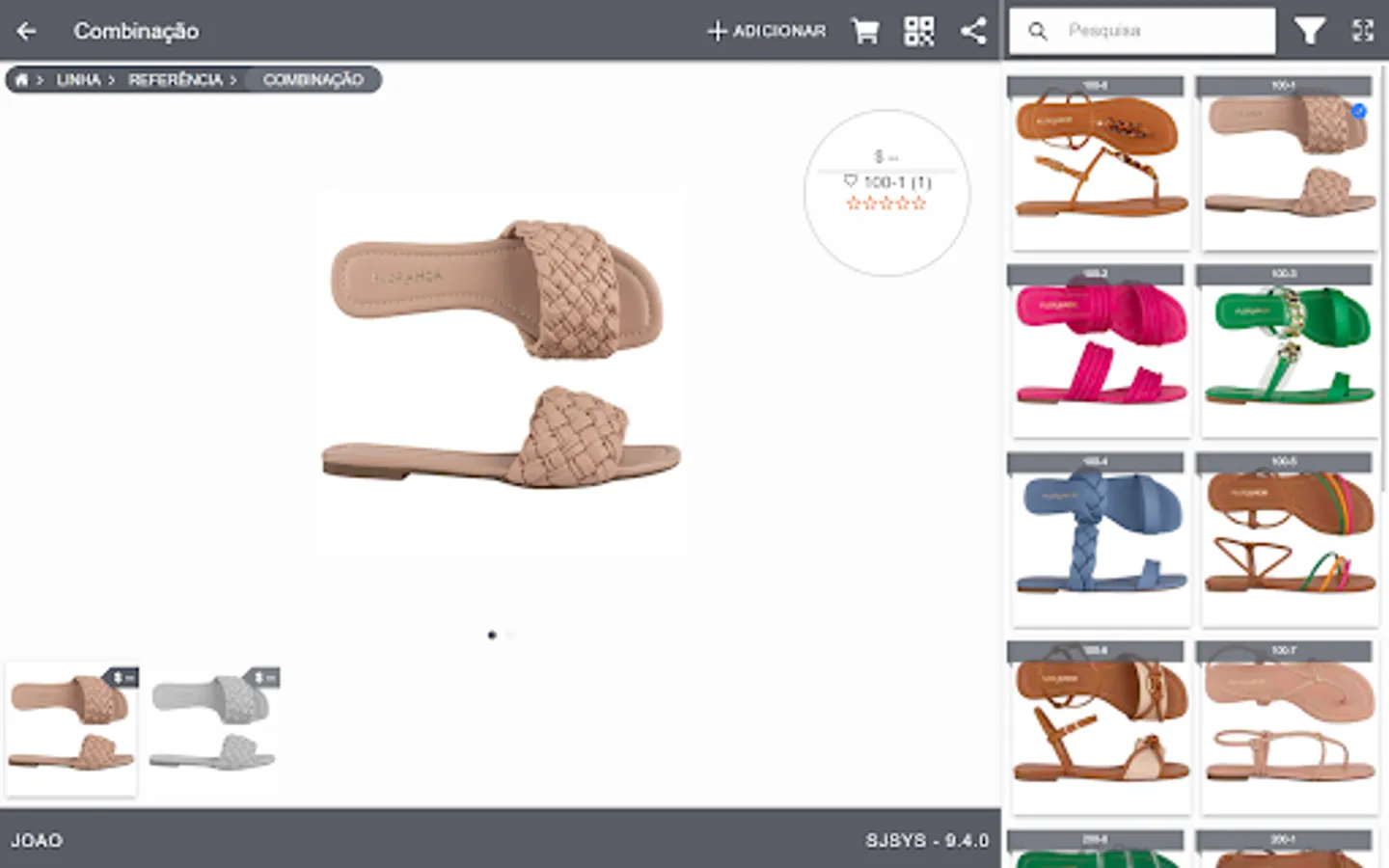Open the QR code scanner icon
The image size is (1389, 868).
click(919, 31)
